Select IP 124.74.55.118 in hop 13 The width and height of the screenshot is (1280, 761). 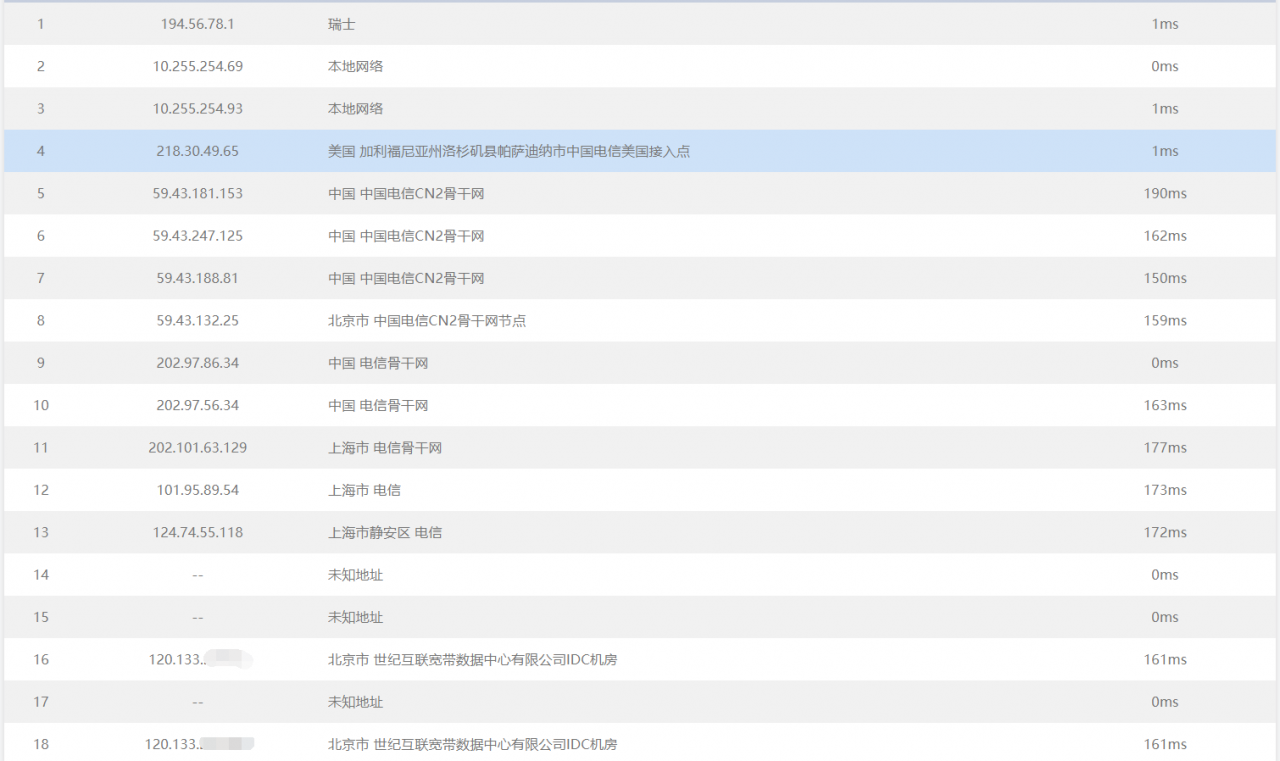(x=198, y=532)
